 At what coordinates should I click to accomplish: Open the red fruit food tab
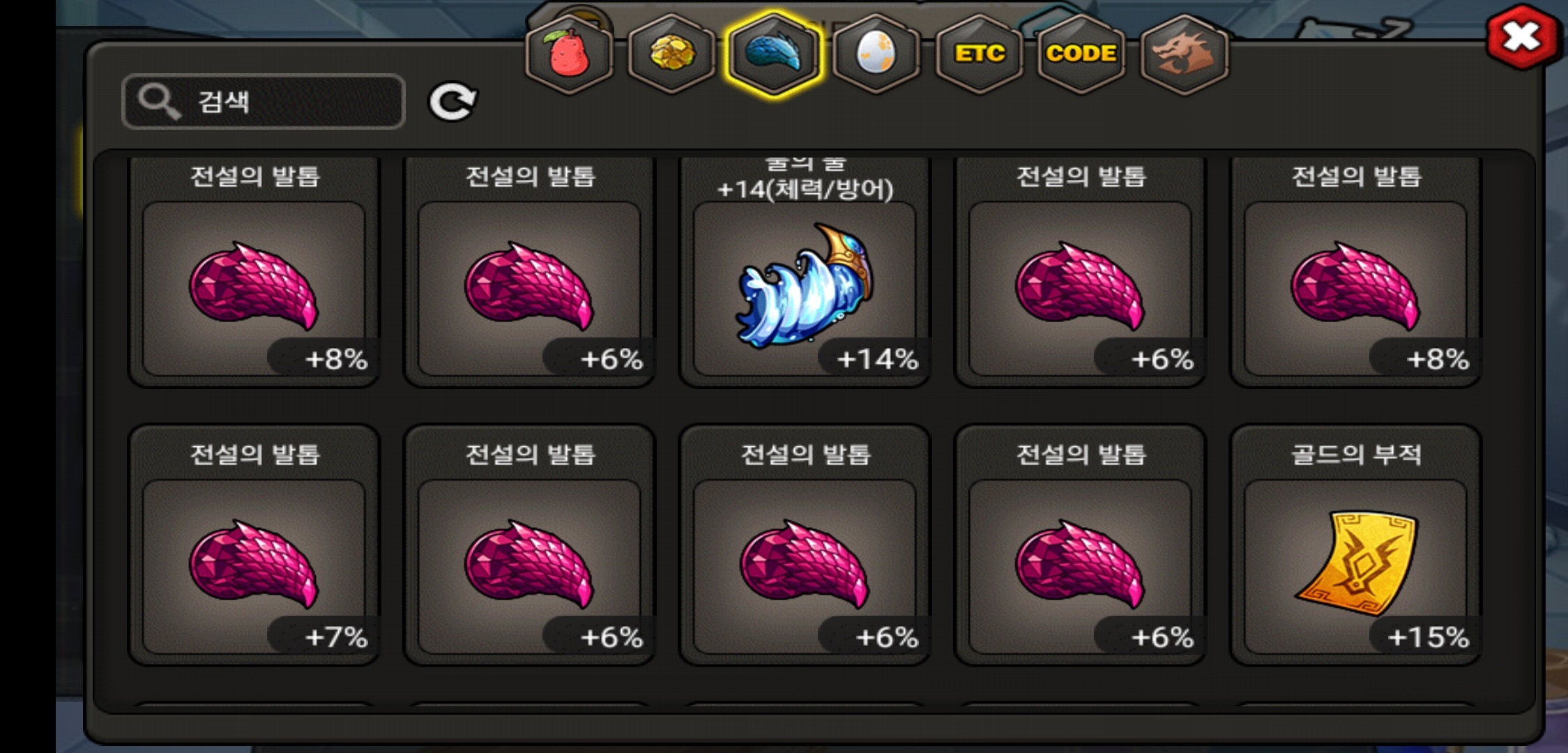click(570, 54)
